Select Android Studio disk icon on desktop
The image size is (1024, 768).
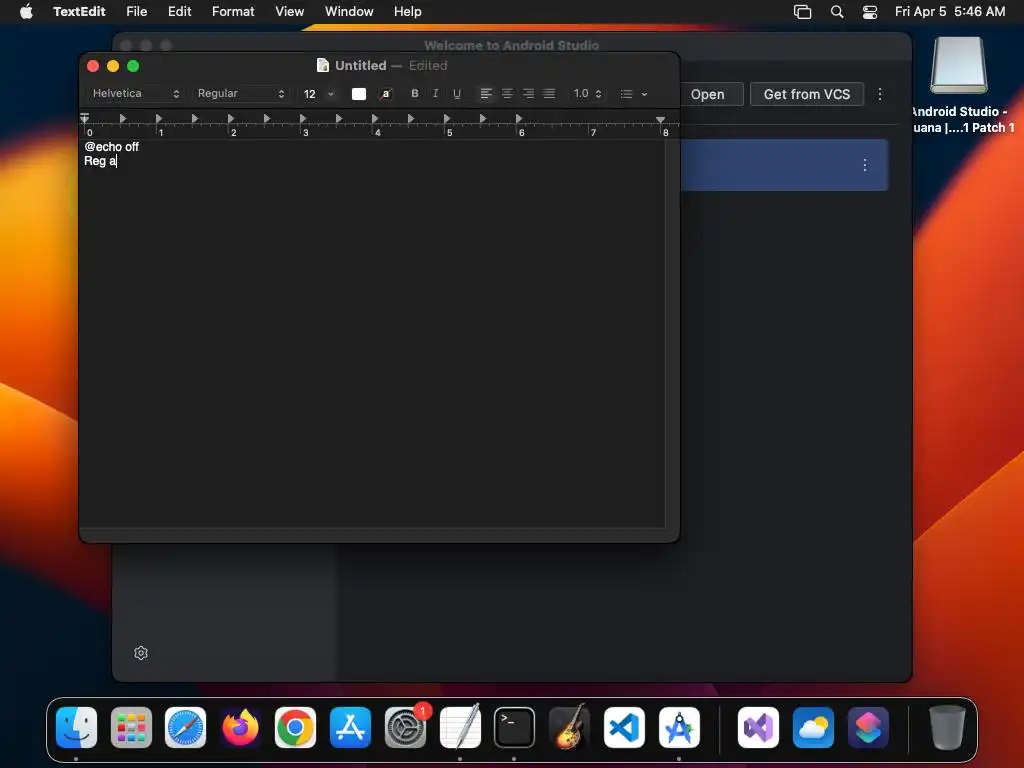(x=959, y=65)
